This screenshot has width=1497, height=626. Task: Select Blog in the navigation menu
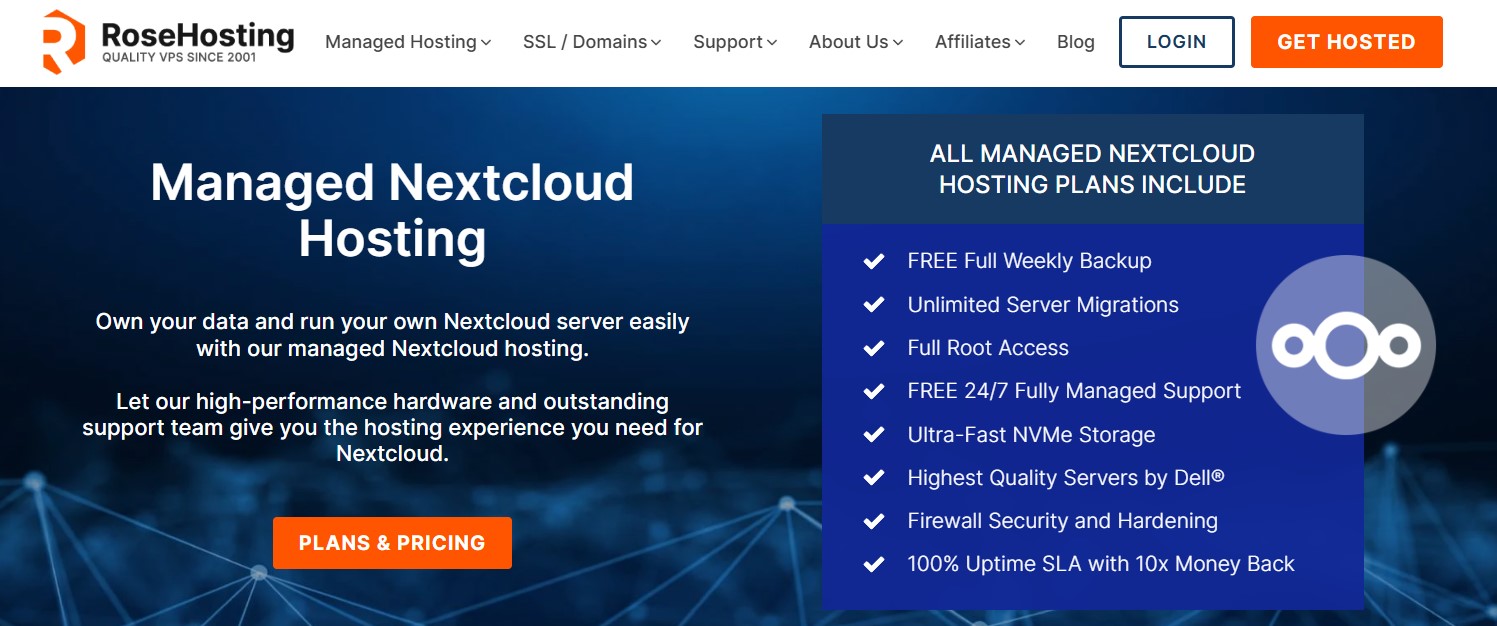1075,42
